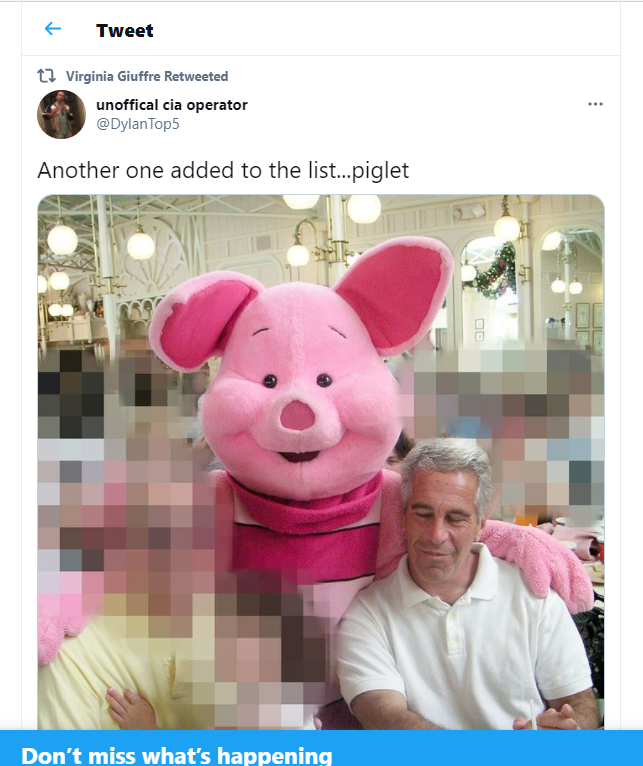Click Piglet's magenta scarf in the photo
Viewport: 643px width, 766px height.
point(305,508)
